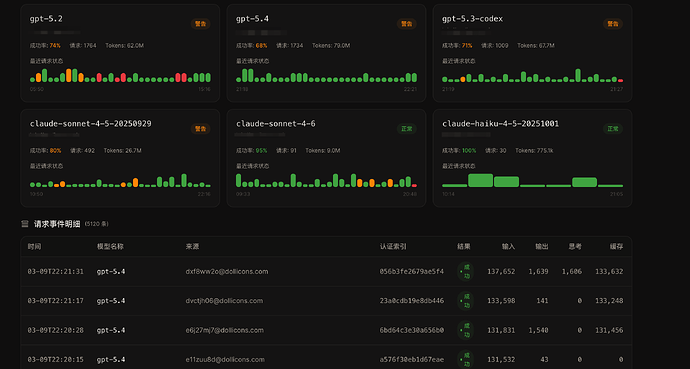Image resolution: width=690 pixels, height=369 pixels.
Task: Click the claude-sonnet-4-6 request status bar chart
Action: pos(326,180)
